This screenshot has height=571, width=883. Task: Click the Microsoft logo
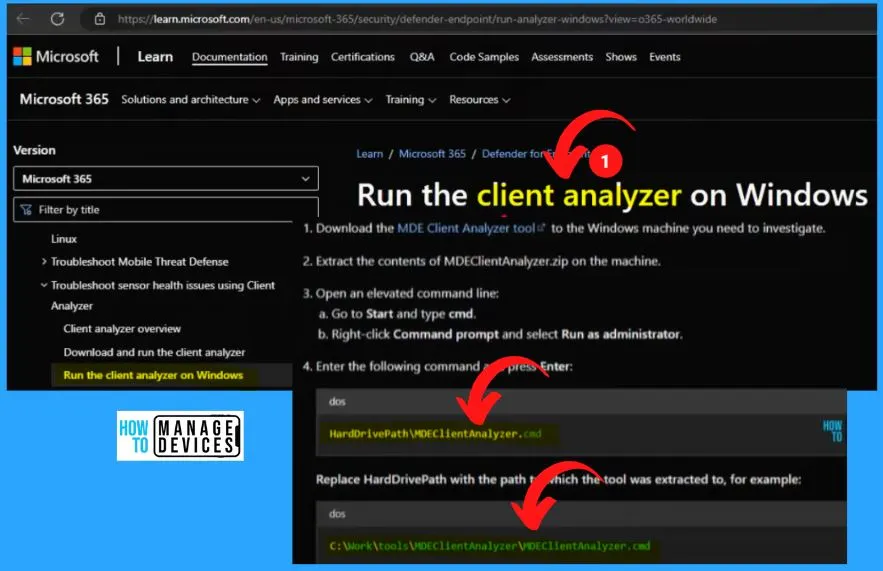tap(56, 56)
